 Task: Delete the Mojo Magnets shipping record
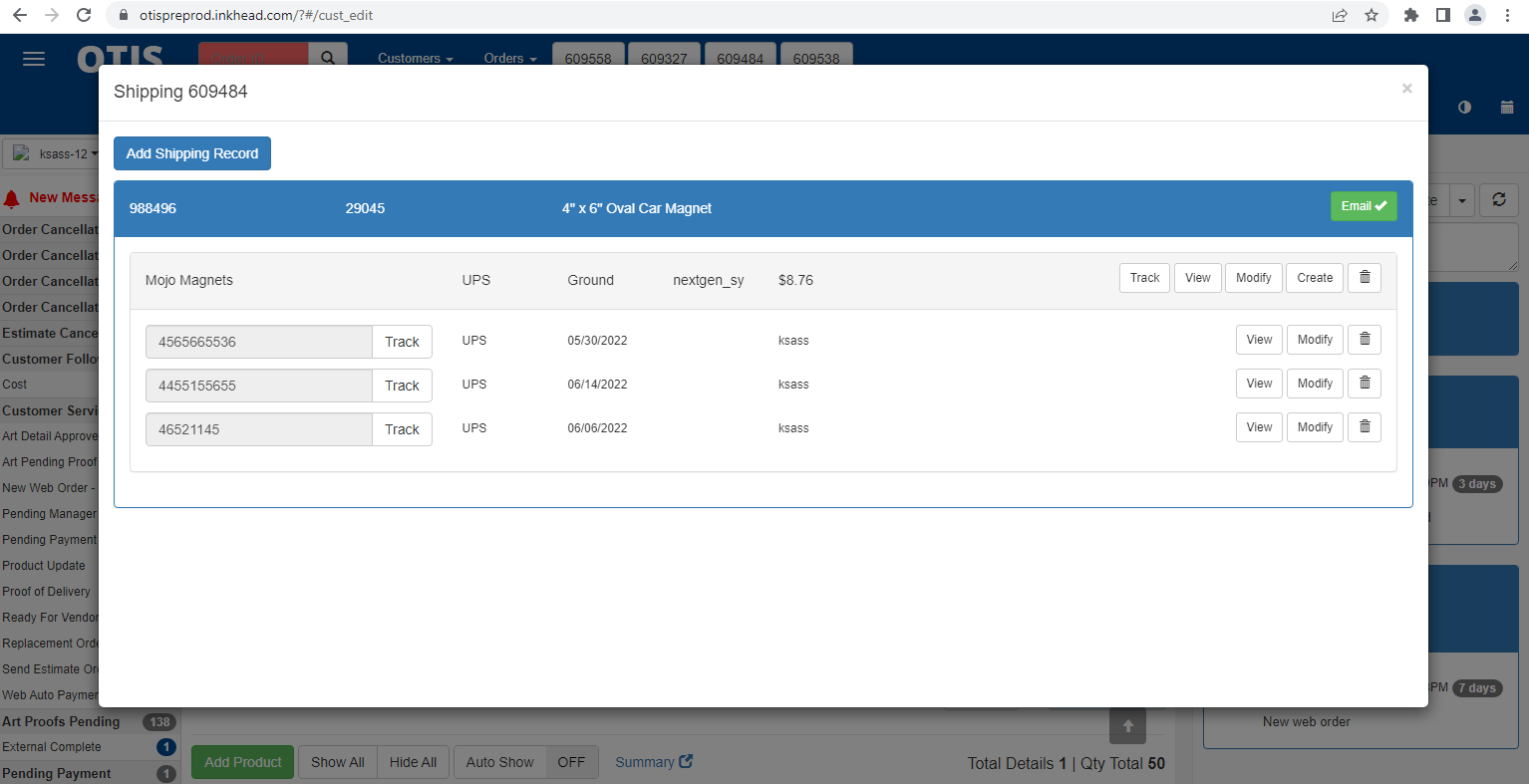[1365, 278]
